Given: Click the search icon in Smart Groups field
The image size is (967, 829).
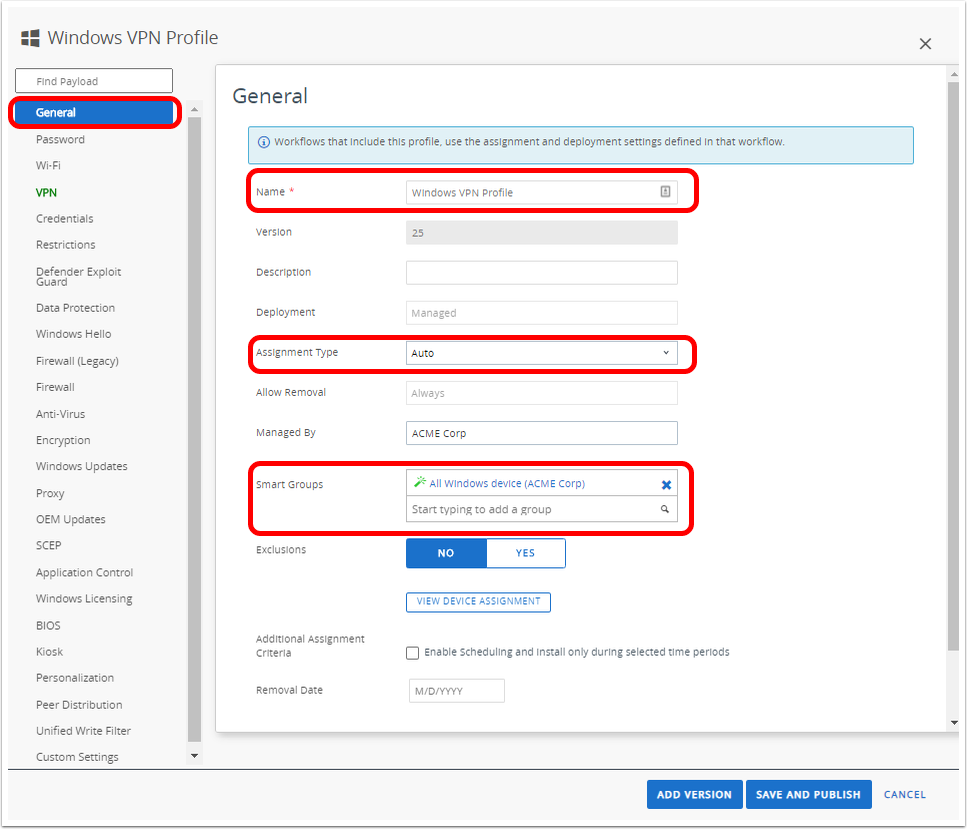Looking at the screenshot, I should [x=665, y=510].
